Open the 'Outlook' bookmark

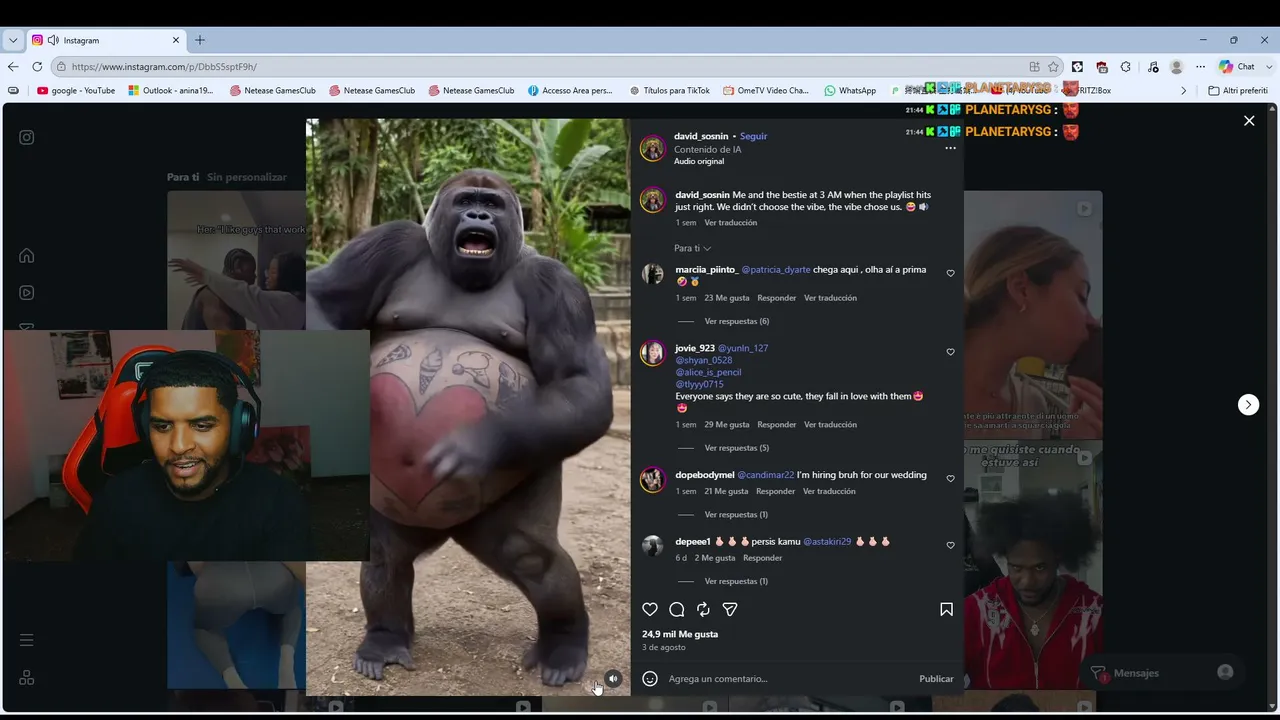(x=171, y=90)
